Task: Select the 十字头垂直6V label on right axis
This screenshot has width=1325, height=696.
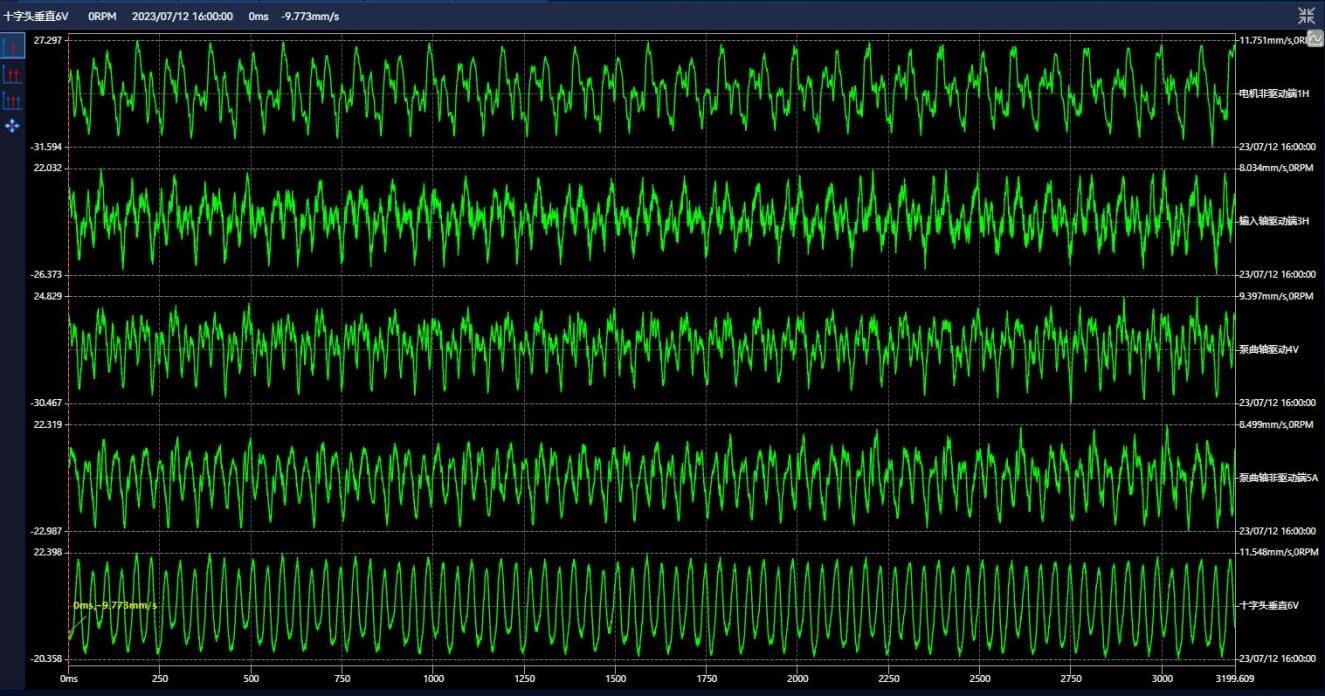Action: click(1268, 605)
